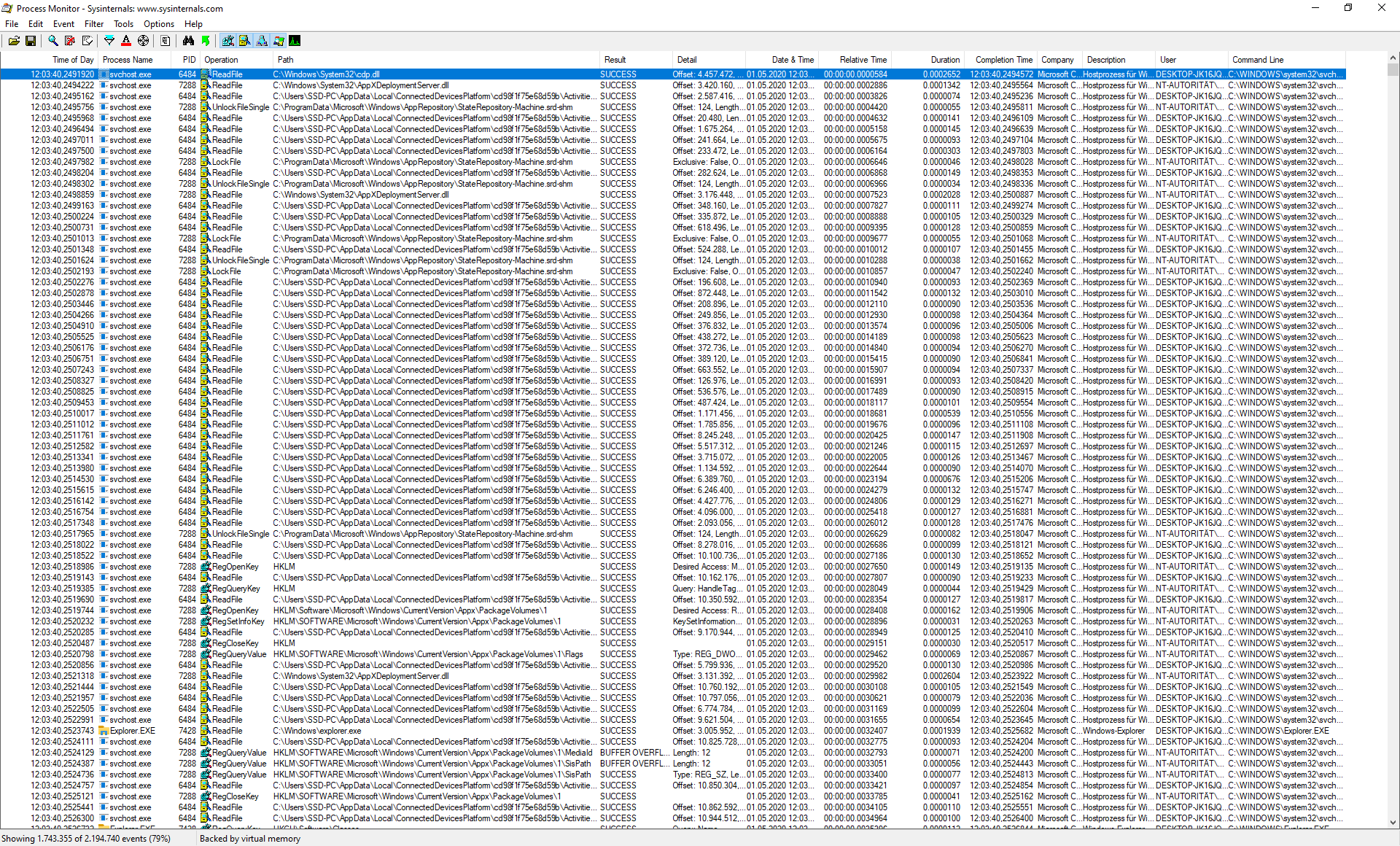Image resolution: width=1400 pixels, height=846 pixels.
Task: Open the Filter funnel icon
Action: pyautogui.click(x=109, y=41)
